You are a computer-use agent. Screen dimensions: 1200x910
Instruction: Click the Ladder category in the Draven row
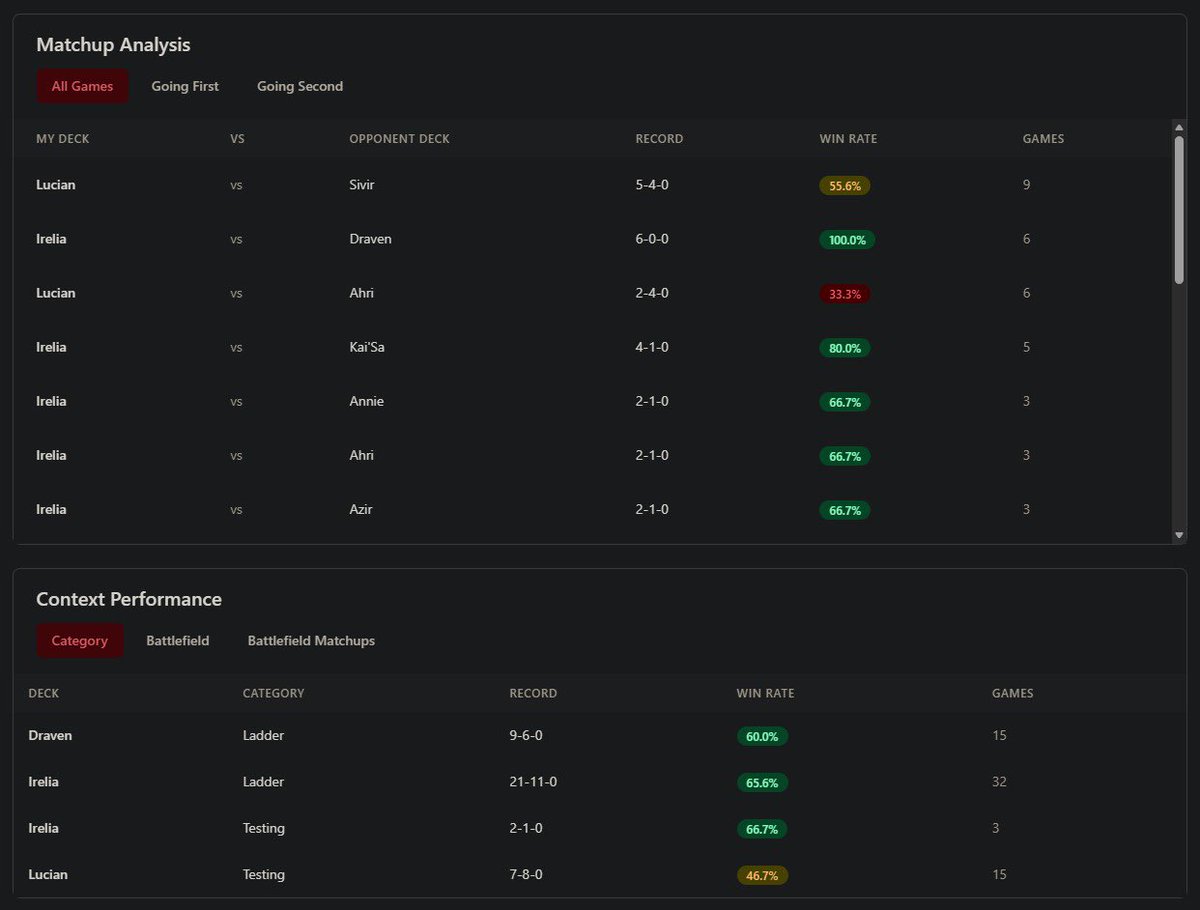263,735
